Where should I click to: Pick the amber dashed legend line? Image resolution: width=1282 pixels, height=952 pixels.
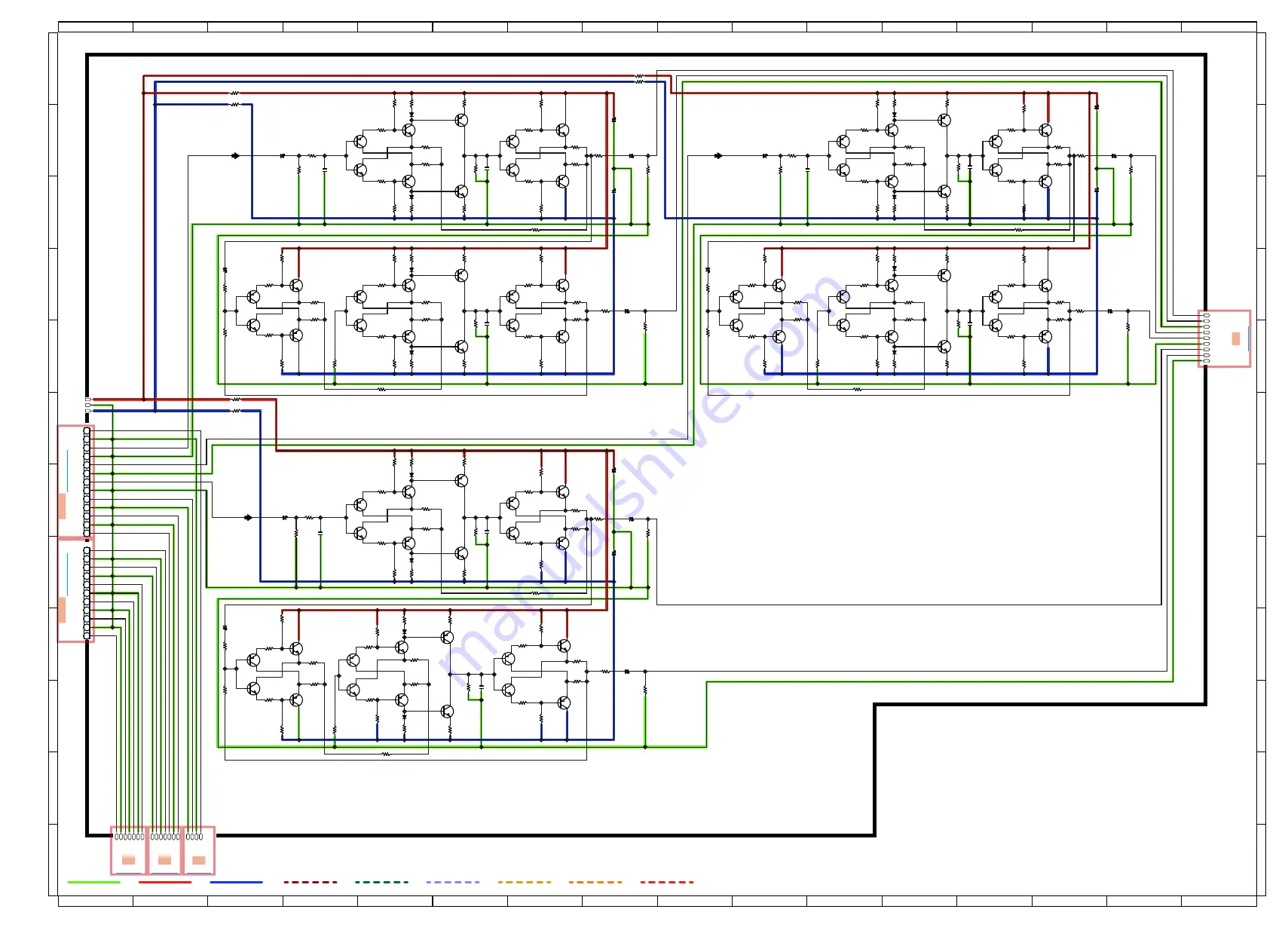click(x=524, y=882)
